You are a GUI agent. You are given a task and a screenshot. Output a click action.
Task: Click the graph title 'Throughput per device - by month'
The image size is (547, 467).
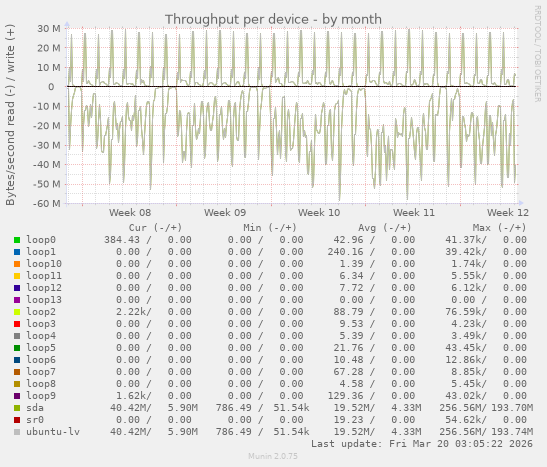(x=273, y=20)
